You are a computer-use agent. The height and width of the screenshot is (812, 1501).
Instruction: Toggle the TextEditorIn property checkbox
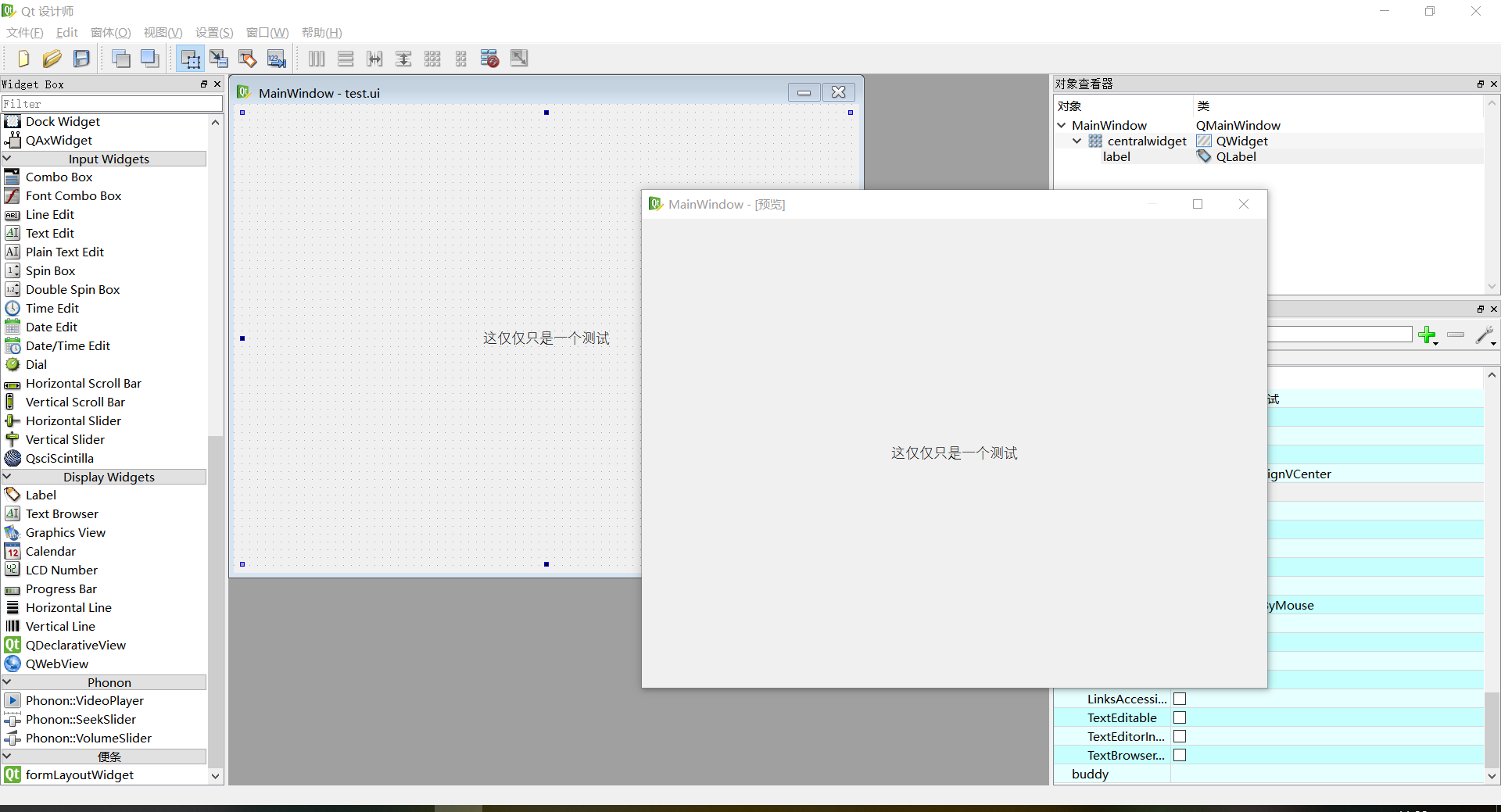coord(1180,736)
